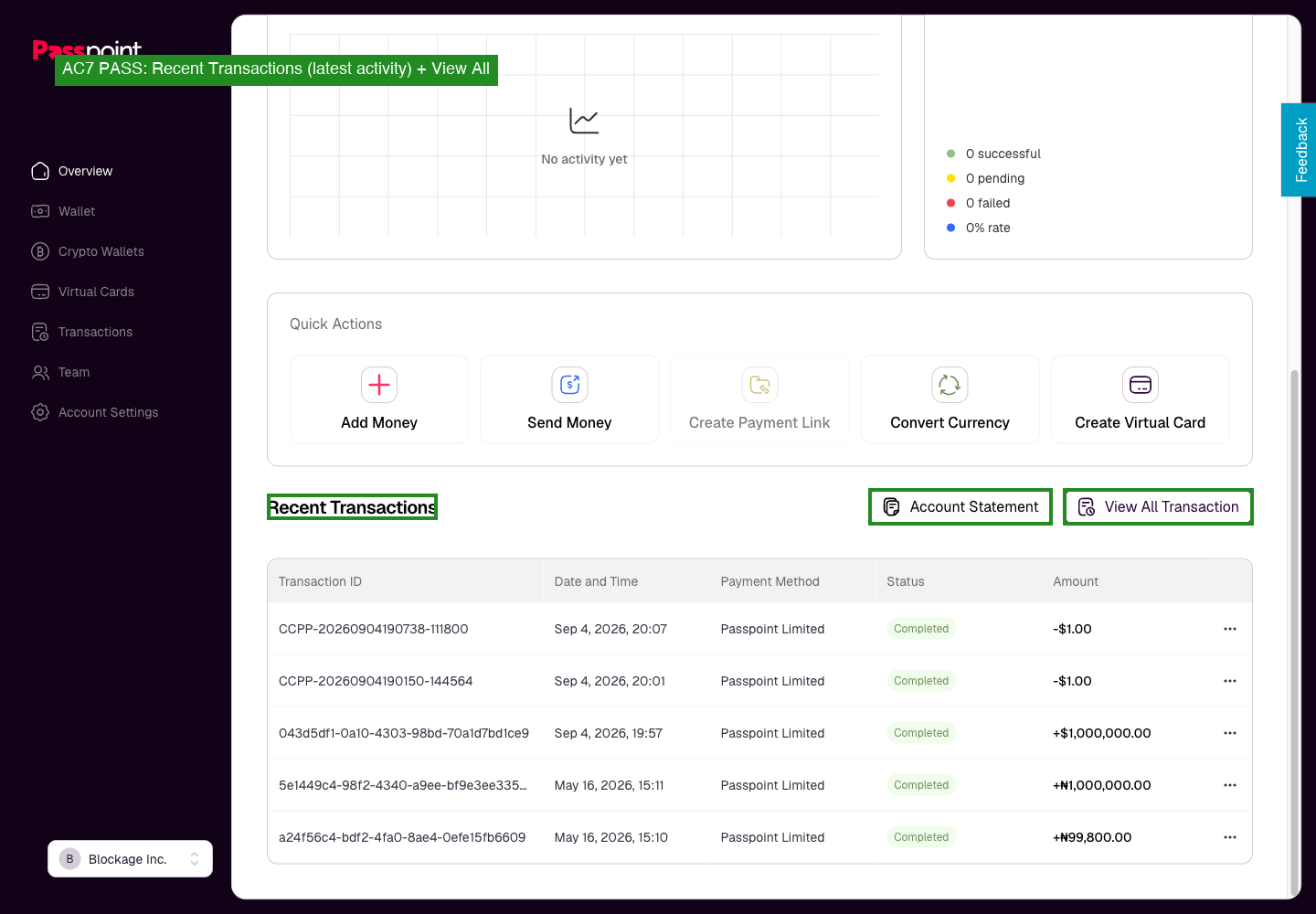The height and width of the screenshot is (914, 1316).
Task: Open the Feedback side tab
Action: [1299, 150]
